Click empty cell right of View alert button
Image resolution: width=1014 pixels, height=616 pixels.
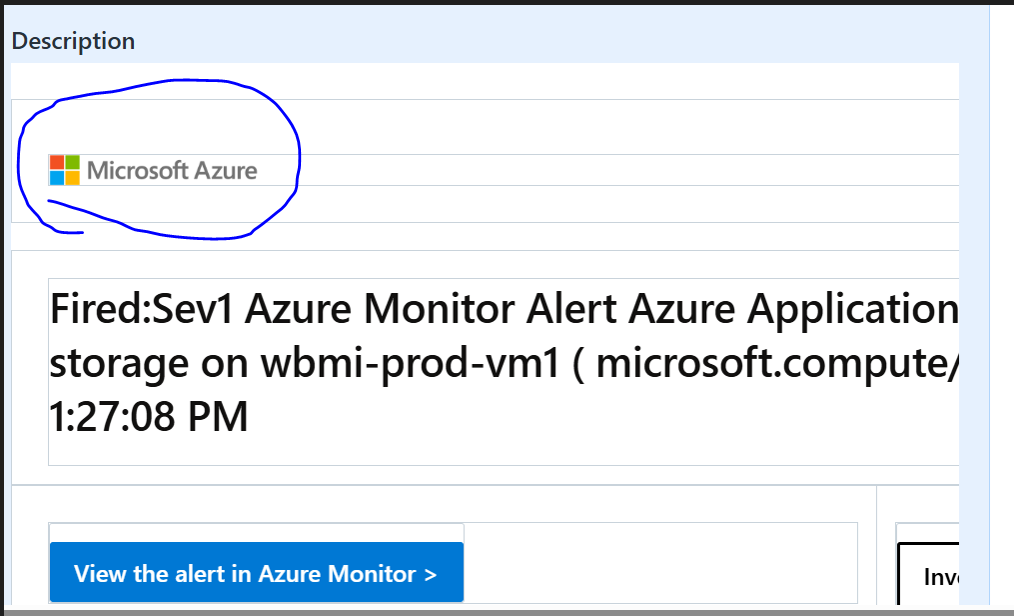[x=661, y=563]
